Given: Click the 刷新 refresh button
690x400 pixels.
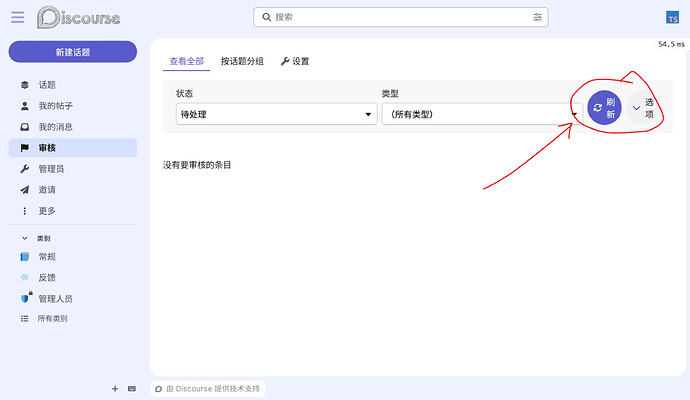Looking at the screenshot, I should (x=604, y=108).
